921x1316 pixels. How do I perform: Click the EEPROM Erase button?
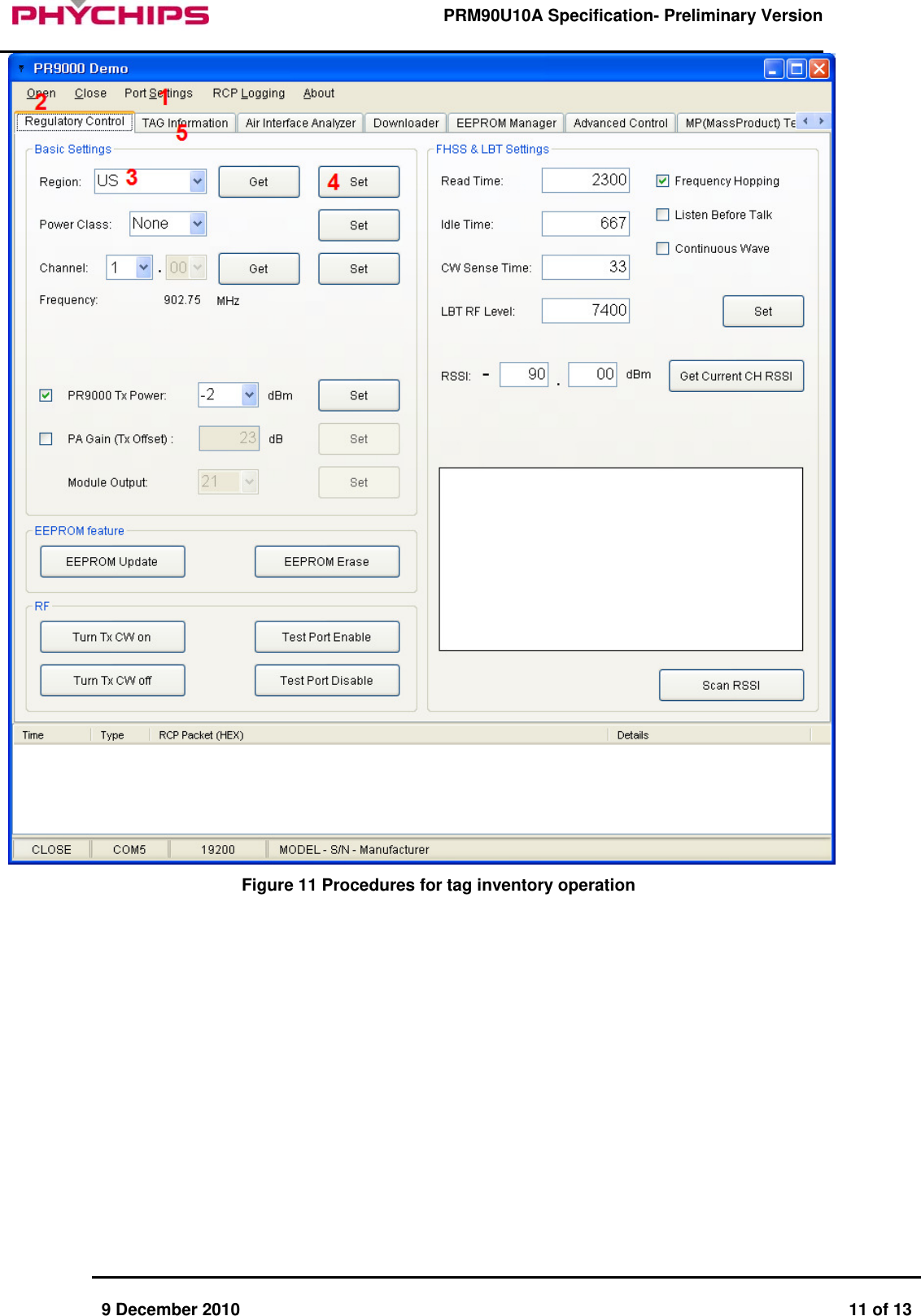pyautogui.click(x=327, y=562)
